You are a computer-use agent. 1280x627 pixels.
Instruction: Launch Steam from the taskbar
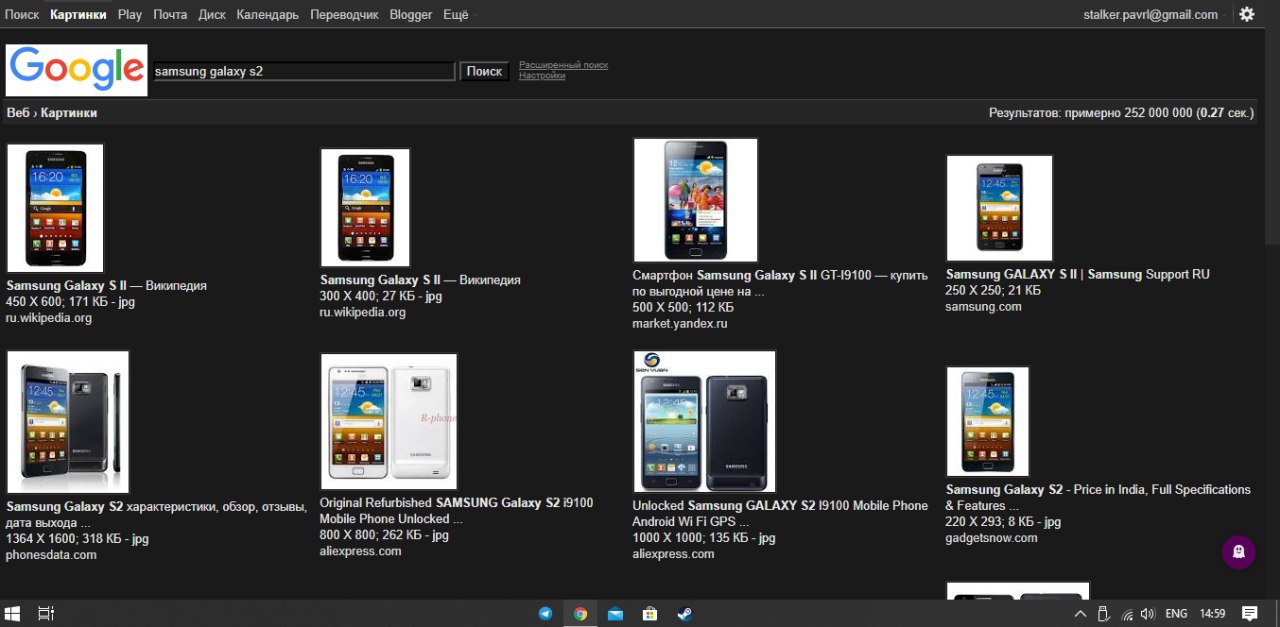(x=684, y=614)
